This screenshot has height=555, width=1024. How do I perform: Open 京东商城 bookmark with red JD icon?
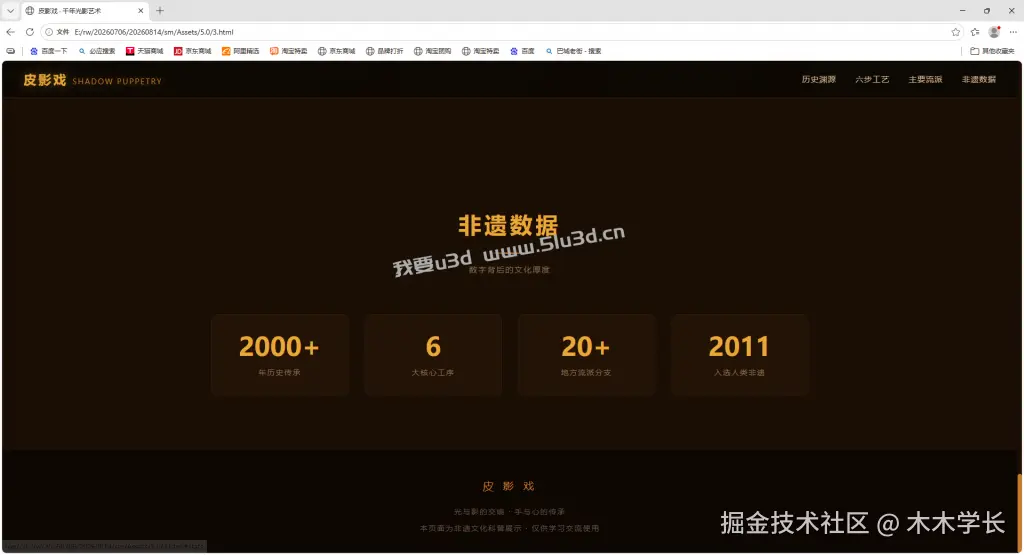193,51
